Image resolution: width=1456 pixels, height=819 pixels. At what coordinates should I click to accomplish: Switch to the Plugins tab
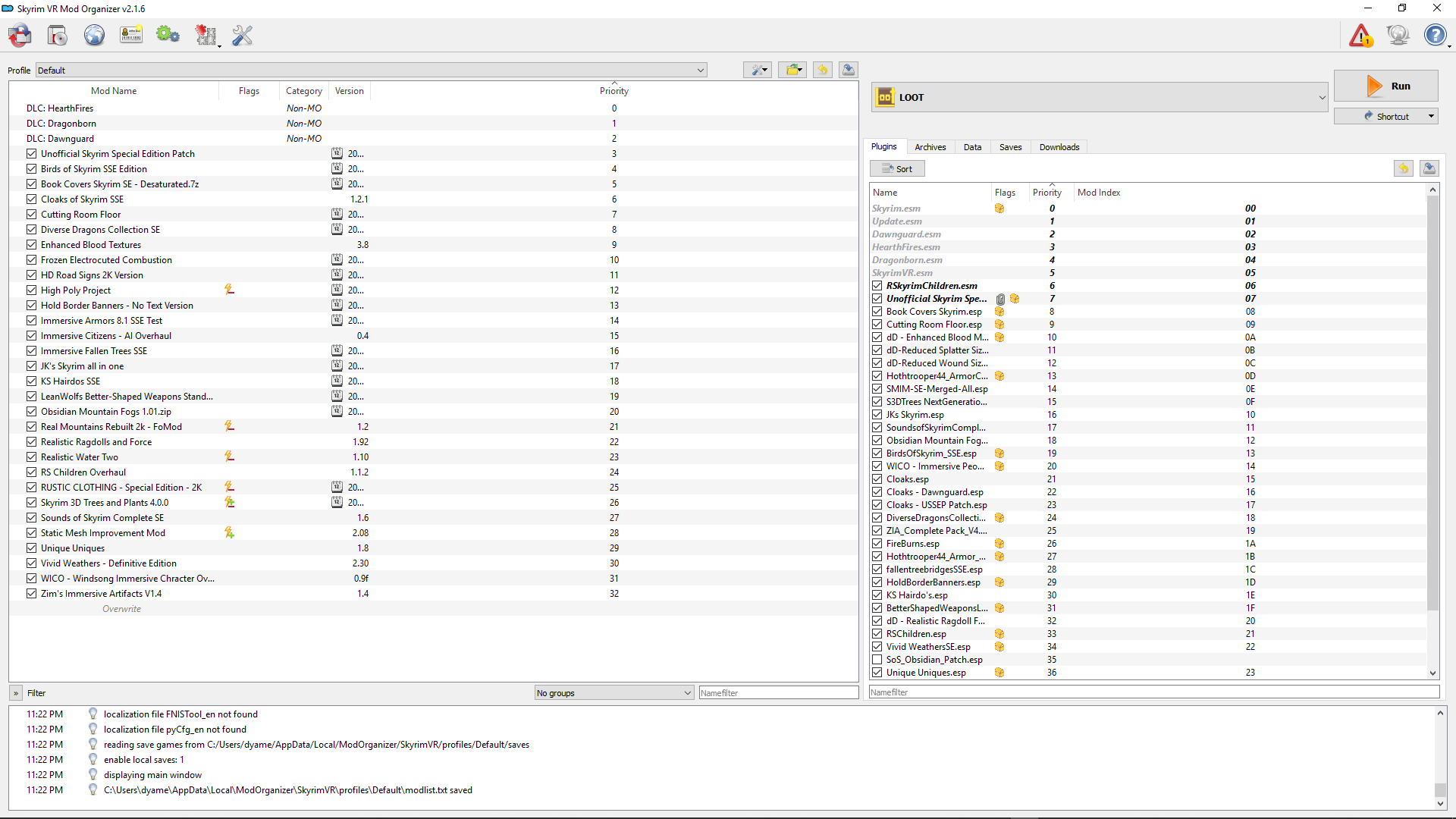point(883,146)
